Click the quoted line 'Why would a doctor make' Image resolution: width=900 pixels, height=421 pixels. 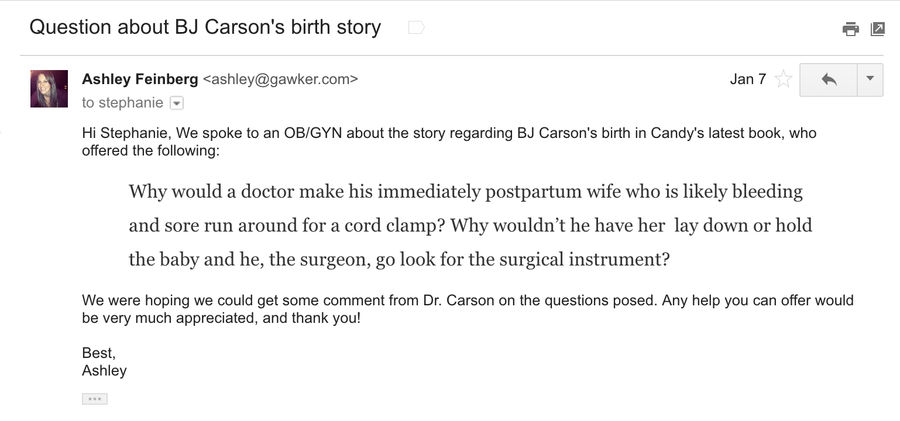click(x=465, y=191)
